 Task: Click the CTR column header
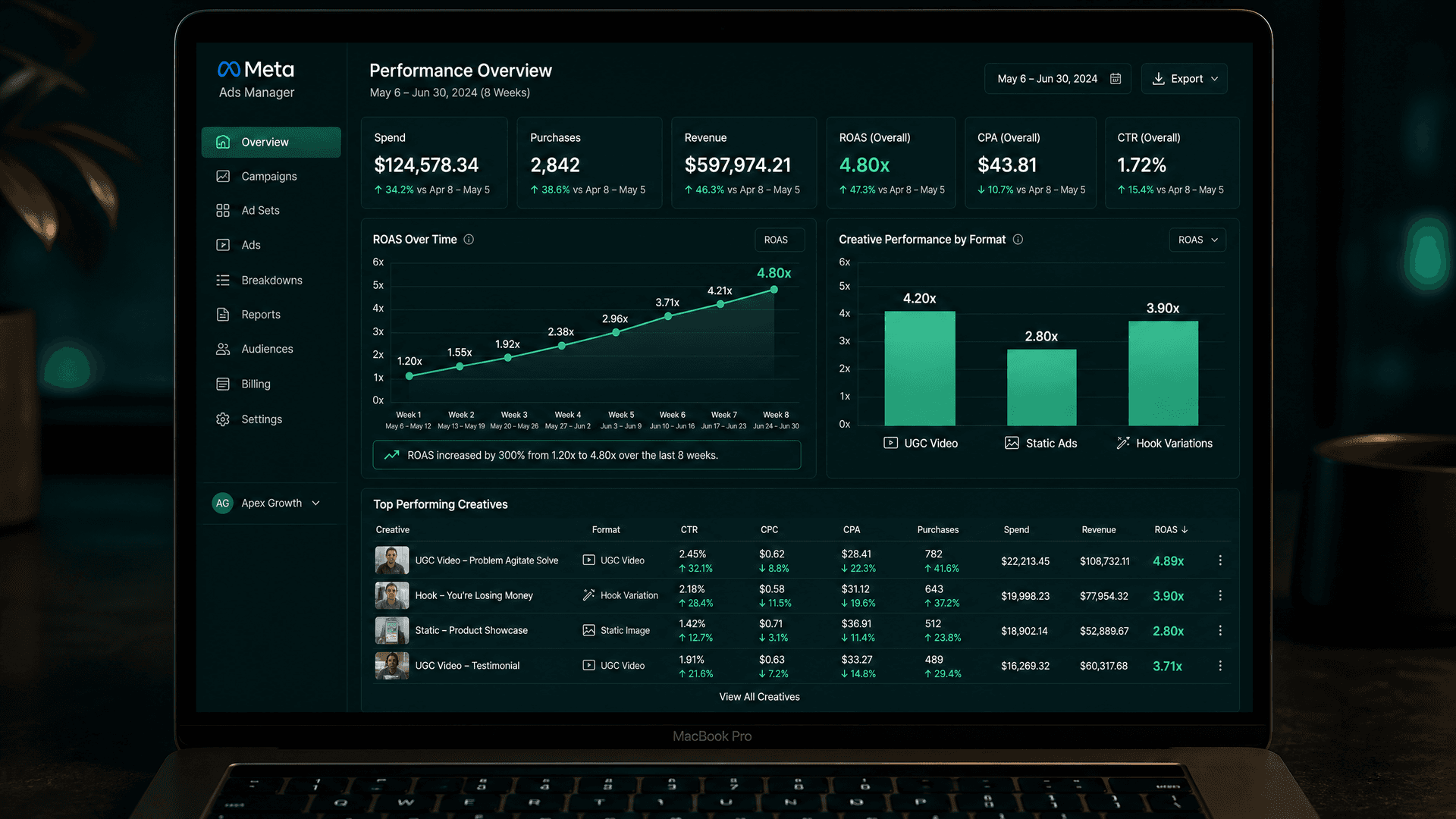click(x=689, y=529)
